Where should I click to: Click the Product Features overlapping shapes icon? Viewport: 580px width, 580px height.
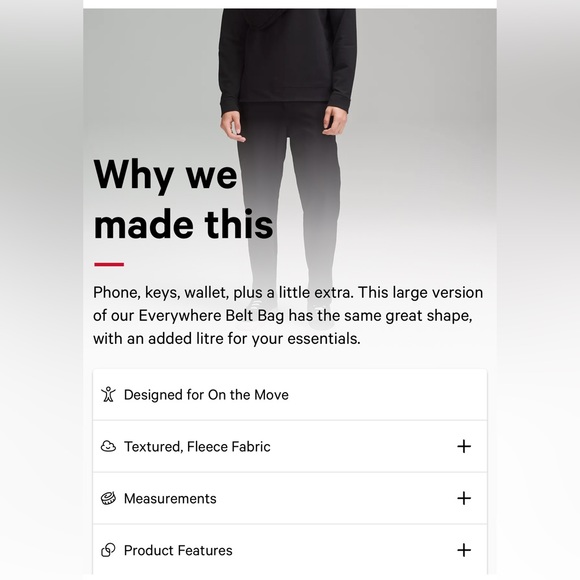pos(108,550)
